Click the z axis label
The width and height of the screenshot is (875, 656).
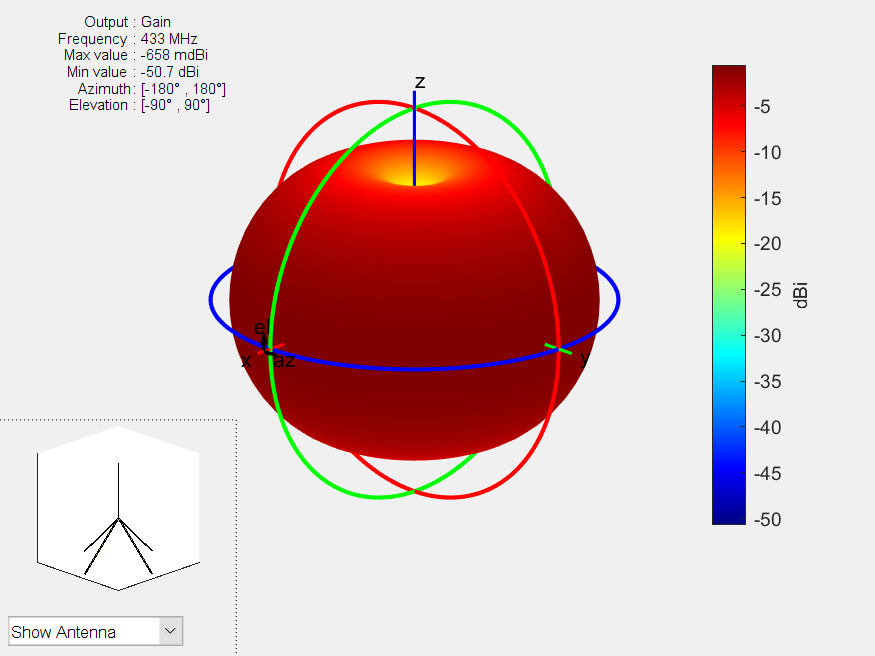[x=420, y=82]
